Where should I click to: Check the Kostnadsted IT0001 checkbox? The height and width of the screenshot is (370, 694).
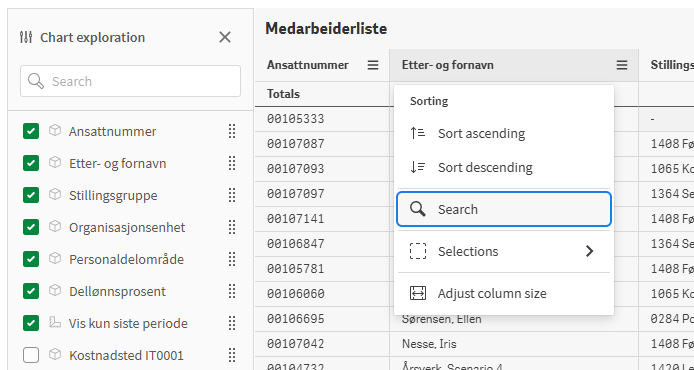(31, 355)
